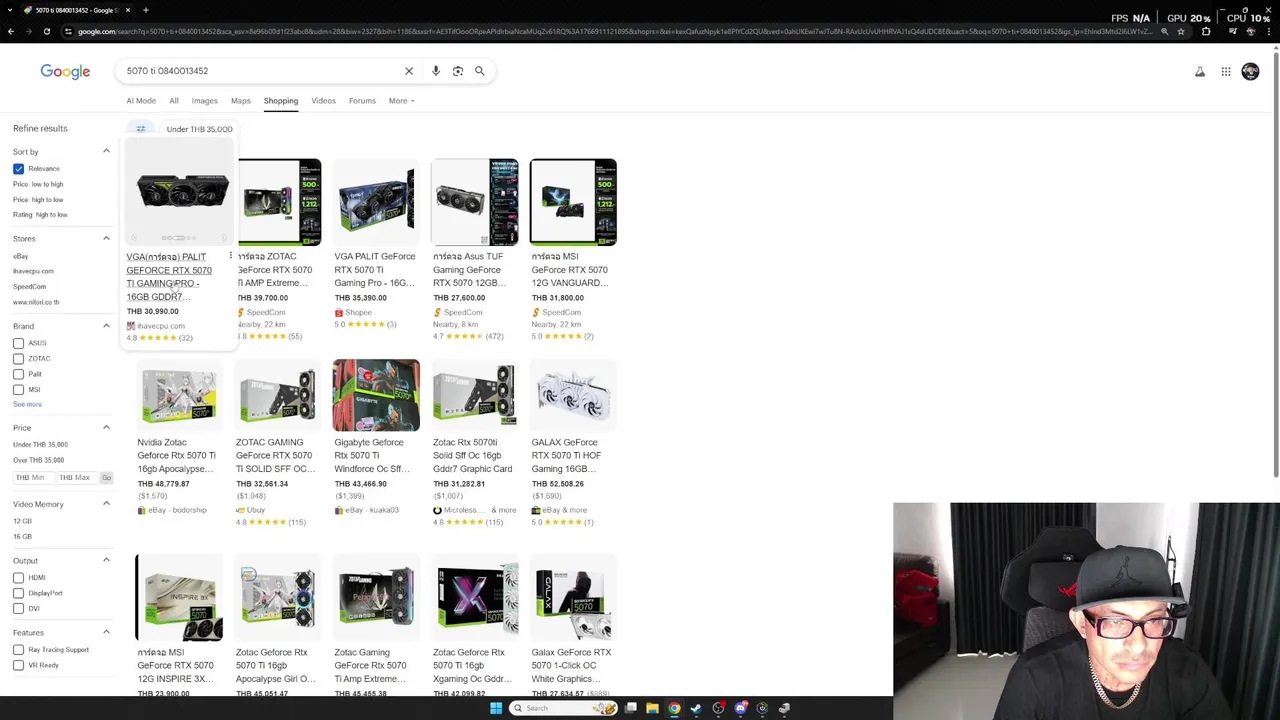Image resolution: width=1280 pixels, height=720 pixels.
Task: Collapse the Output section
Action: 106,560
